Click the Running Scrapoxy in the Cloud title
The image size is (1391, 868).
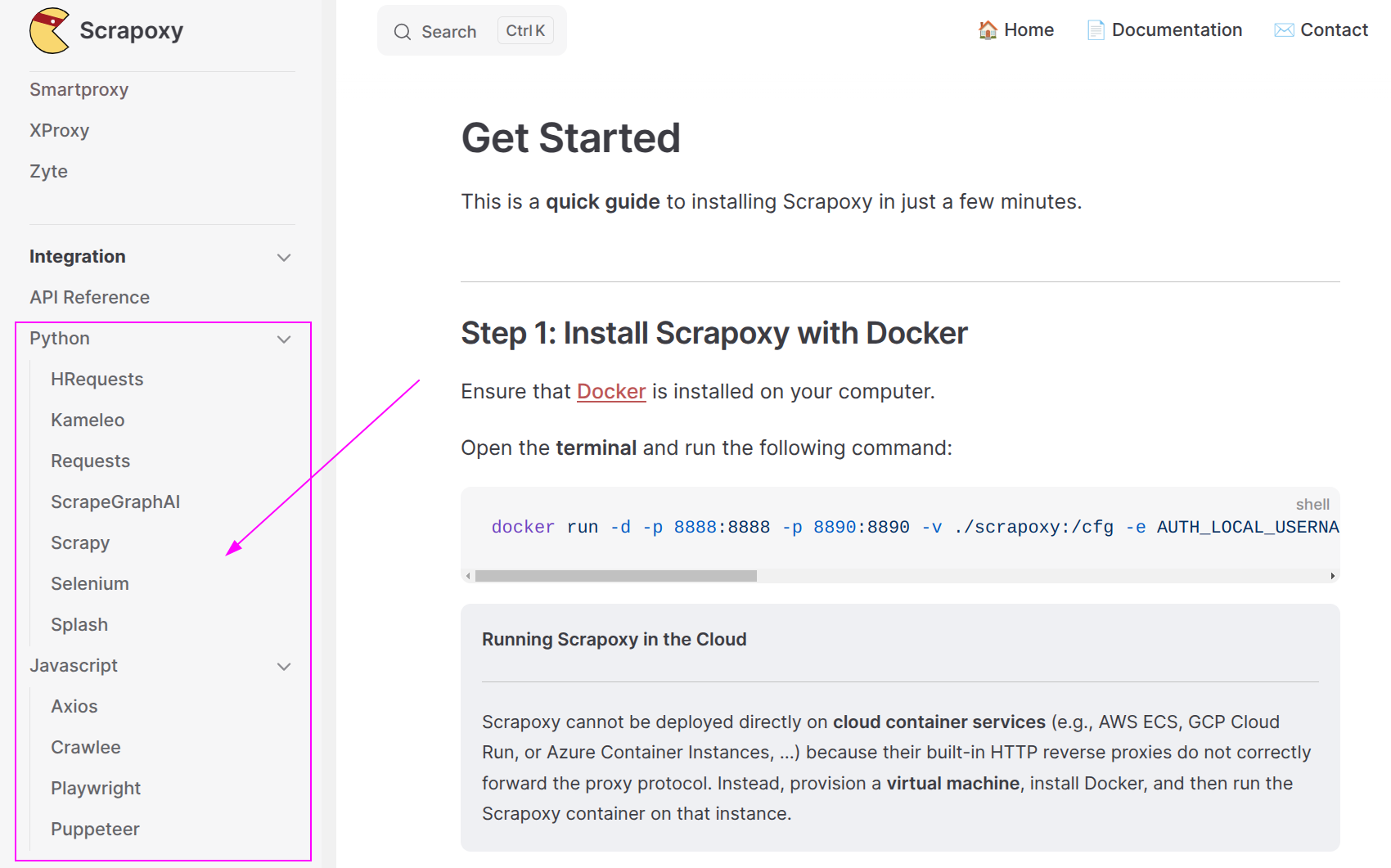614,640
